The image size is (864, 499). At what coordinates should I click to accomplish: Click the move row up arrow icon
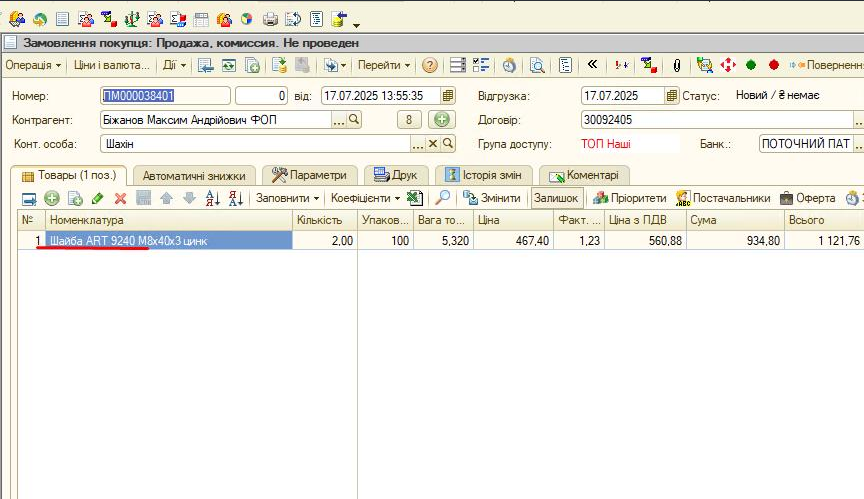coord(166,198)
